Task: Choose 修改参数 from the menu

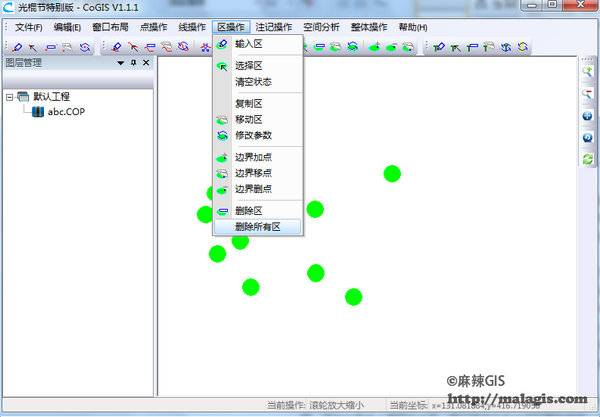Action: click(258, 135)
